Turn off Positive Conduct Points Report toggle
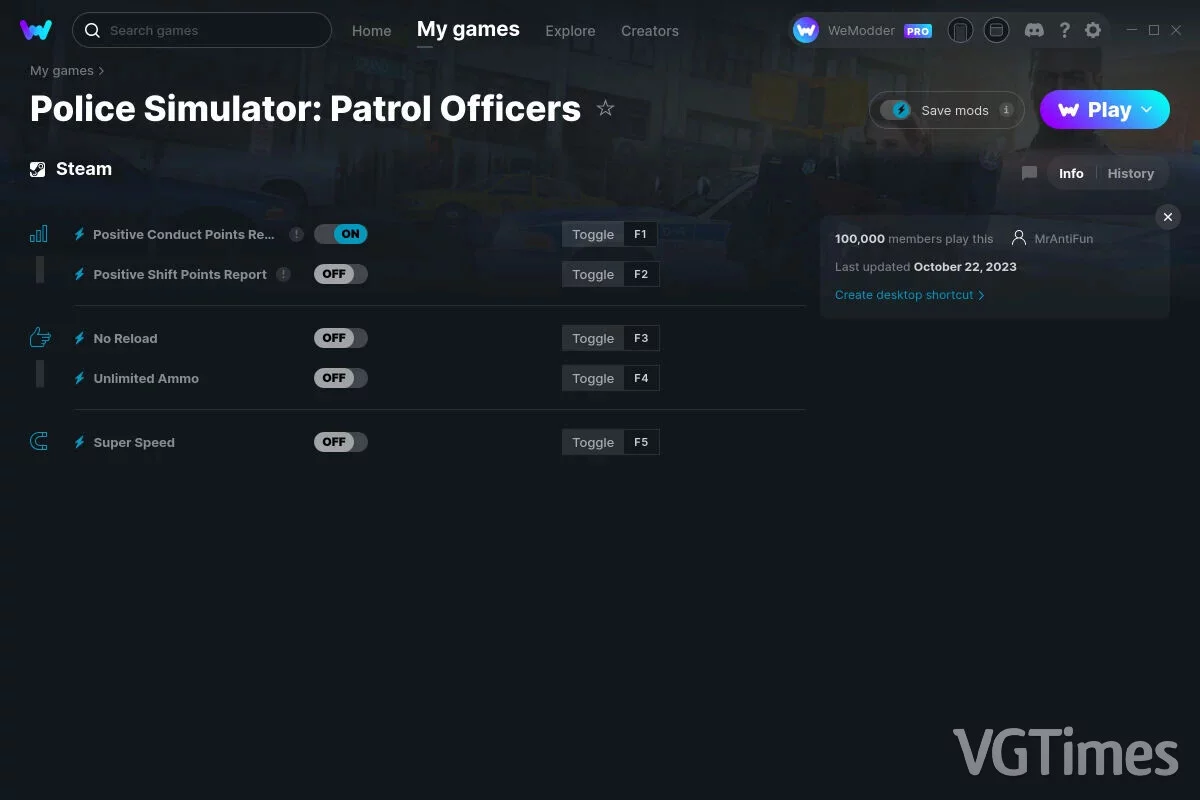Viewport: 1200px width, 800px height. pos(341,234)
